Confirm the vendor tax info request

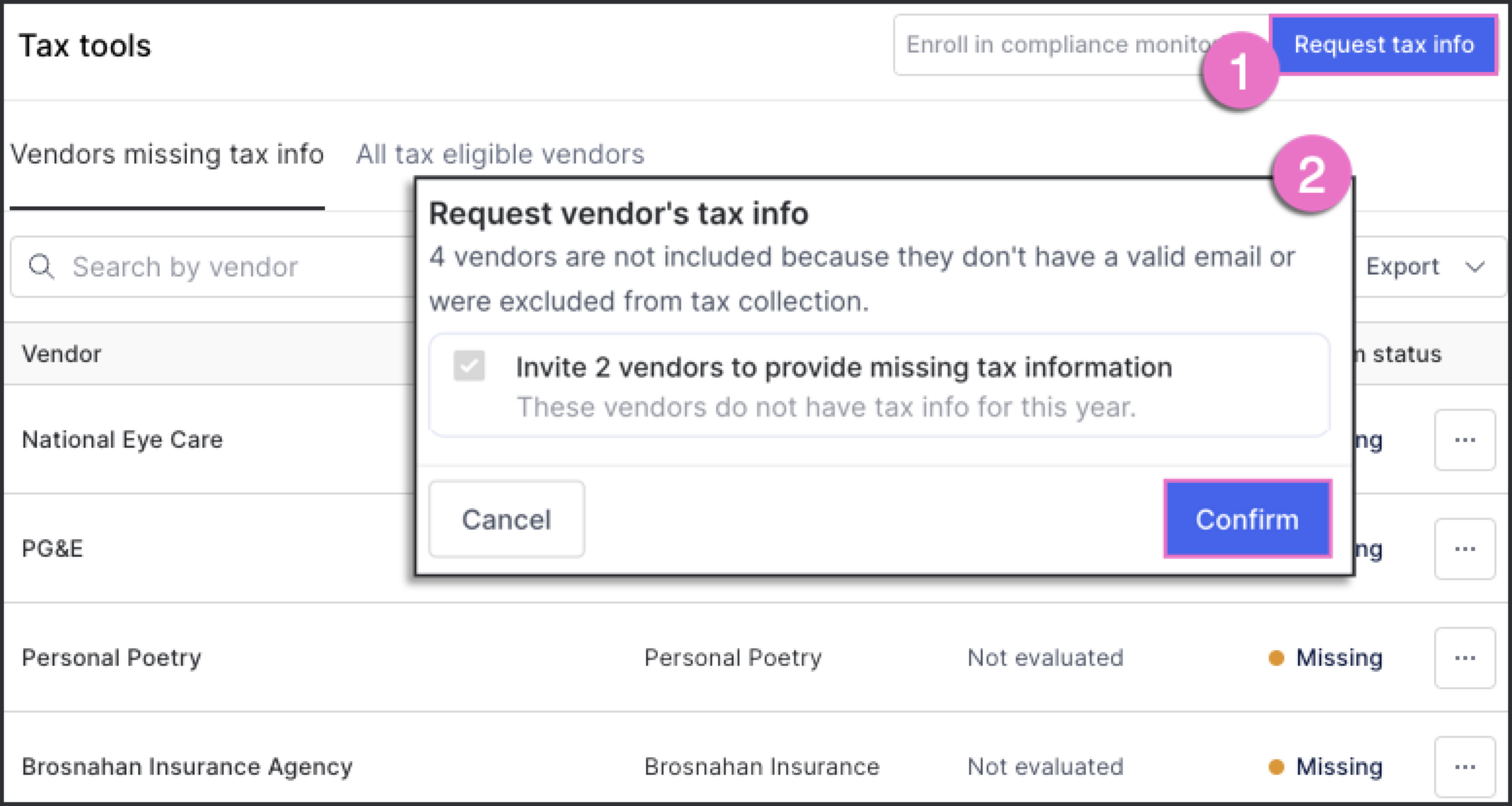[1247, 519]
